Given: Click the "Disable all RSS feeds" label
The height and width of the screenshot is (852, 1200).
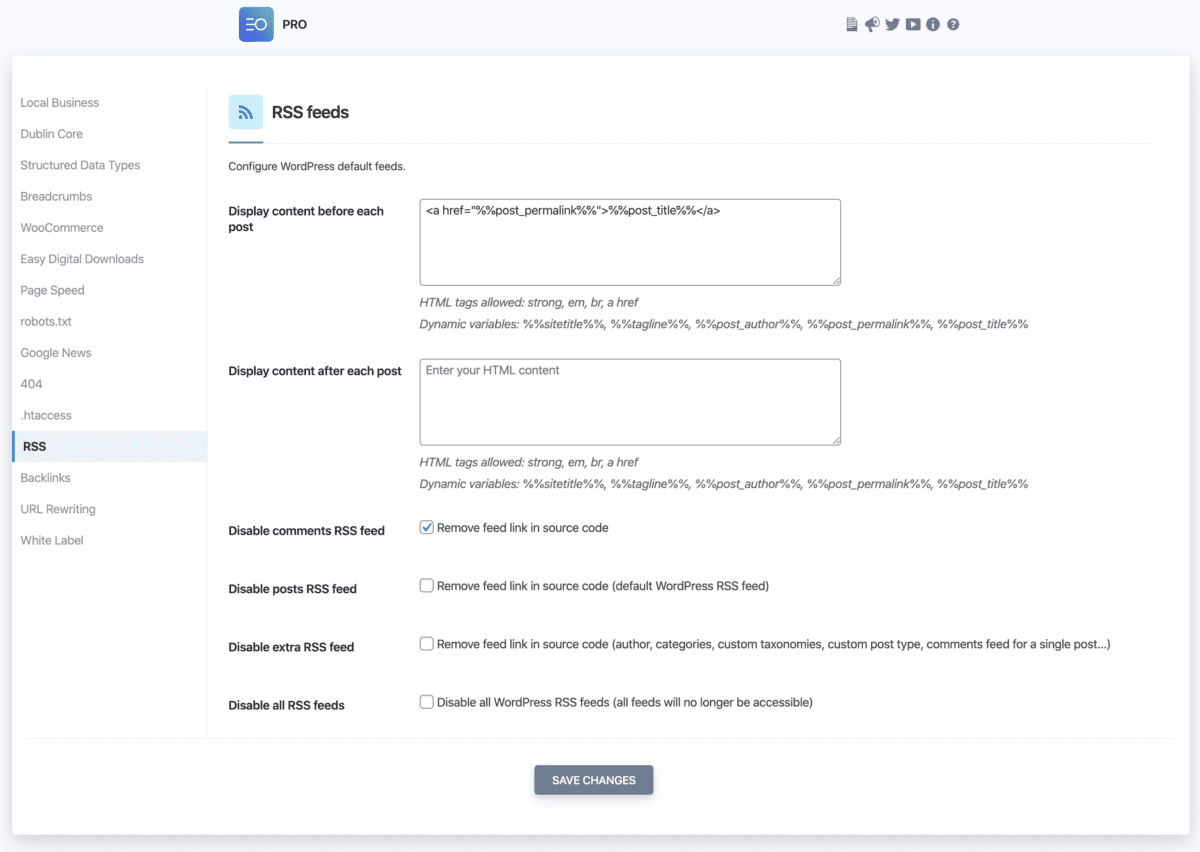Looking at the screenshot, I should click(x=286, y=705).
